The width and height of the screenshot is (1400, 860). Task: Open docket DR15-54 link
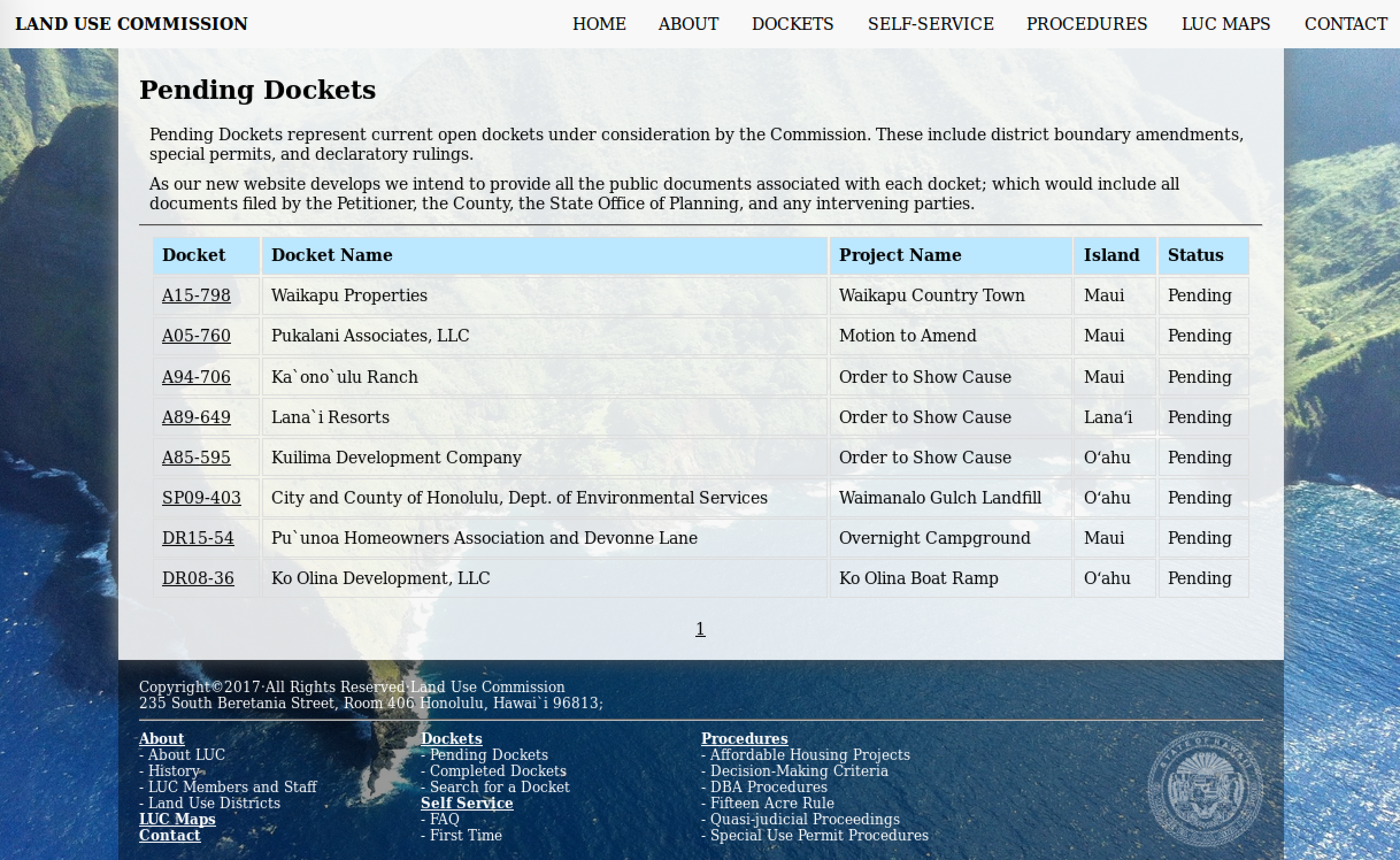(198, 538)
